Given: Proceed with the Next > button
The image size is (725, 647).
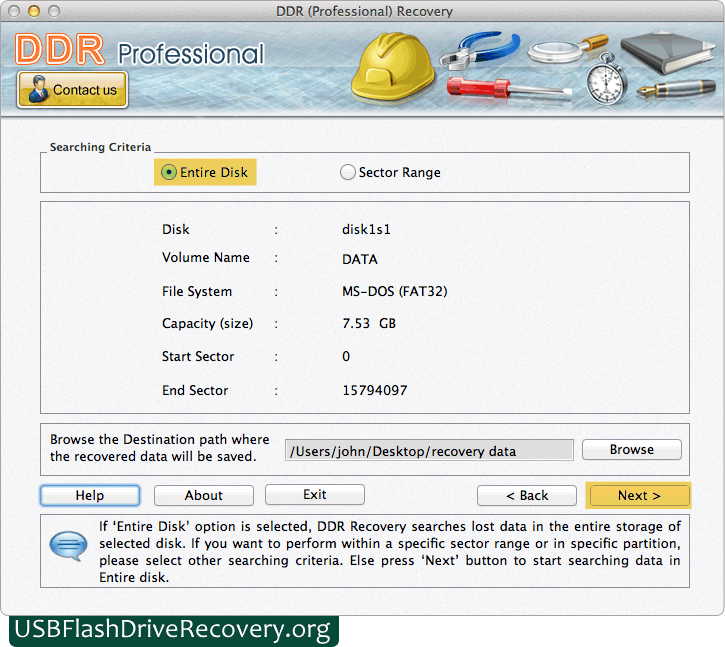Looking at the screenshot, I should click(x=639, y=495).
